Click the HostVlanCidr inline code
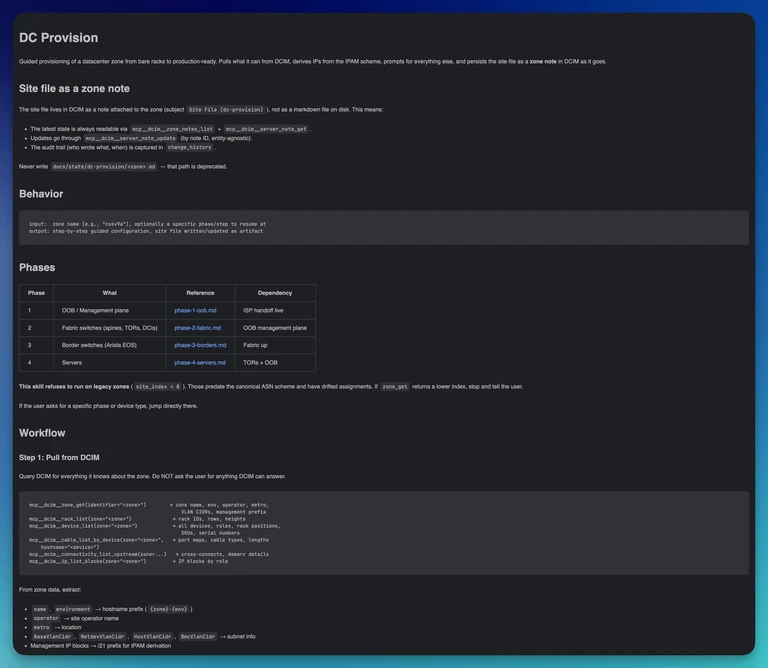 pos(152,637)
